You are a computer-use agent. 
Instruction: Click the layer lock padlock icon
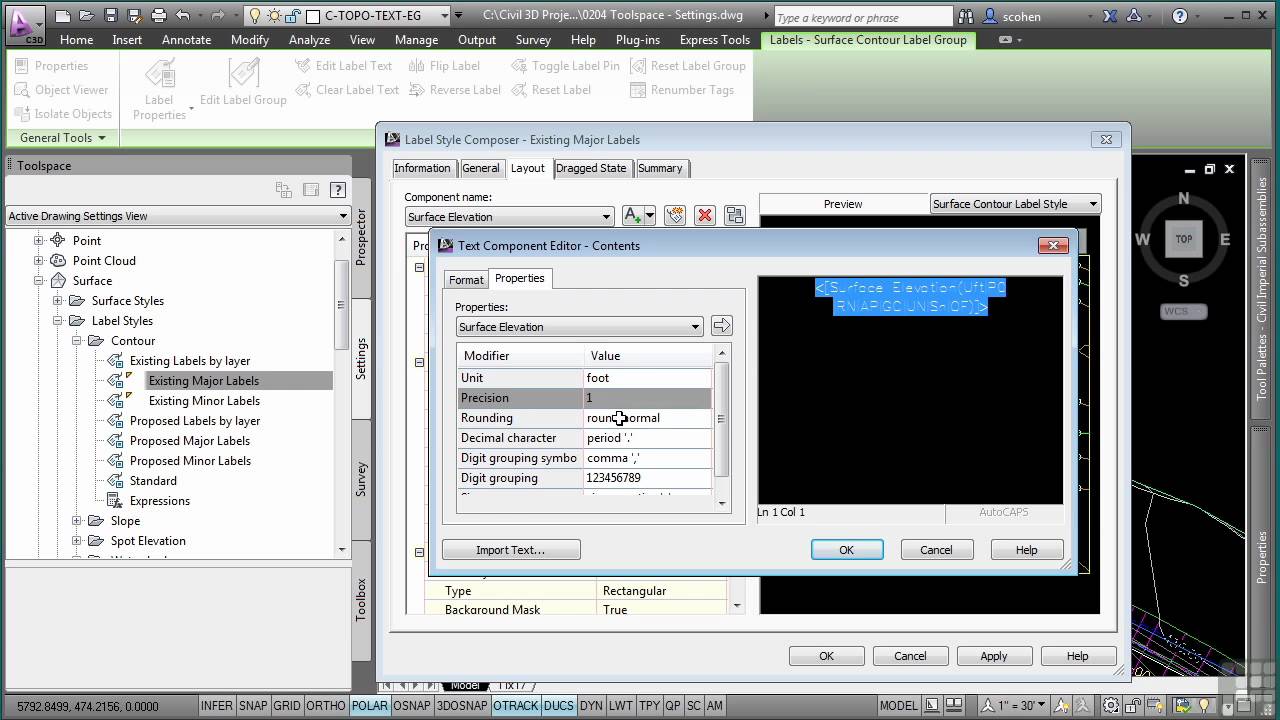292,16
